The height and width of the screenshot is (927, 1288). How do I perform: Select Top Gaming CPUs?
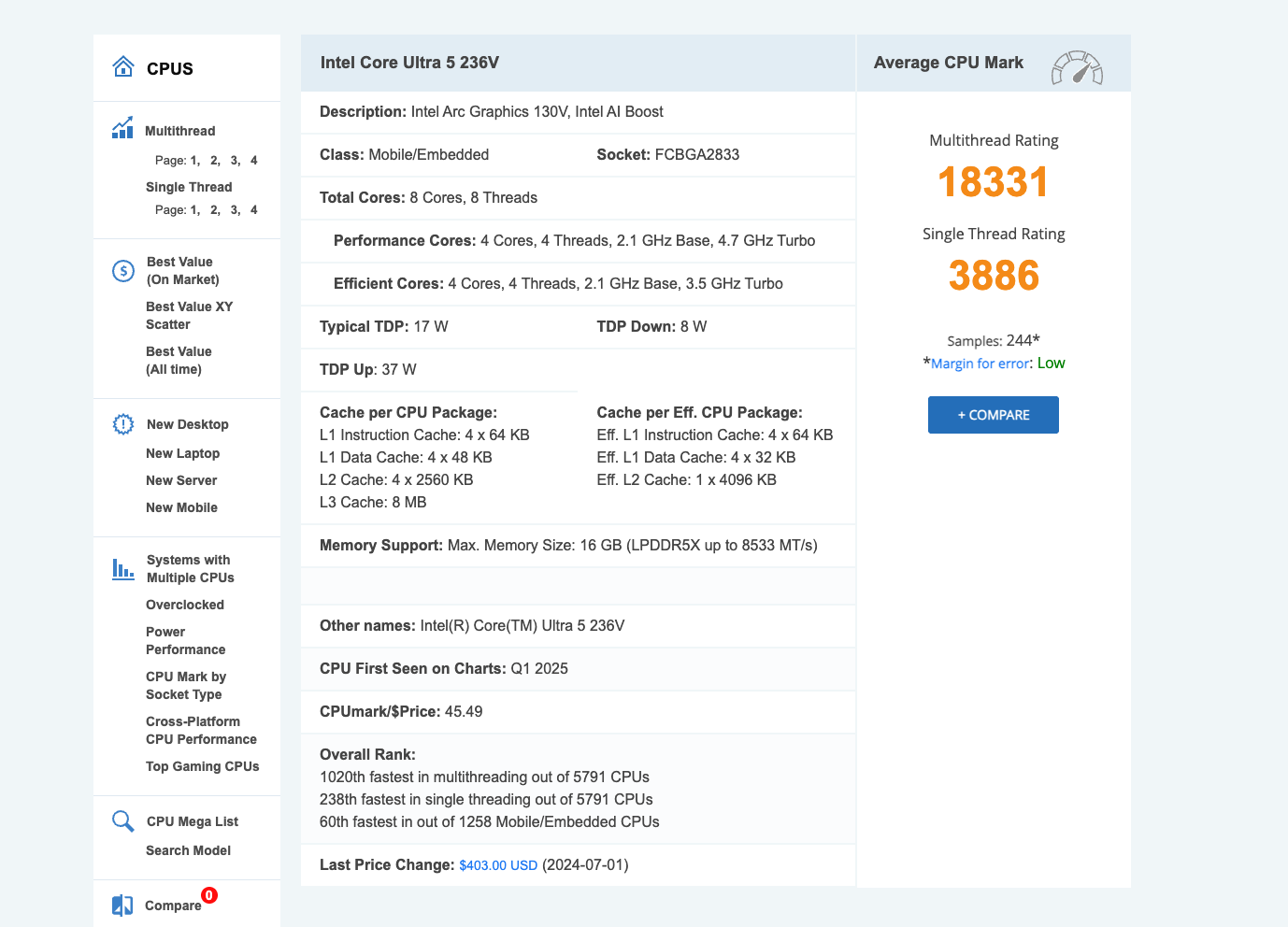tap(202, 766)
